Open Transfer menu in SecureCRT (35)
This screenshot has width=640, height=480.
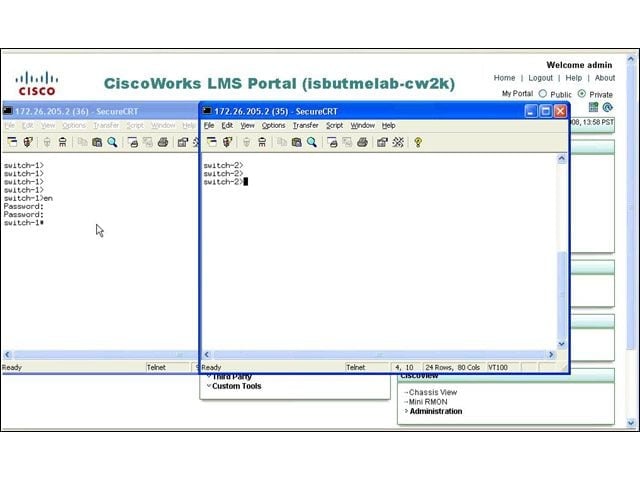[x=305, y=125]
